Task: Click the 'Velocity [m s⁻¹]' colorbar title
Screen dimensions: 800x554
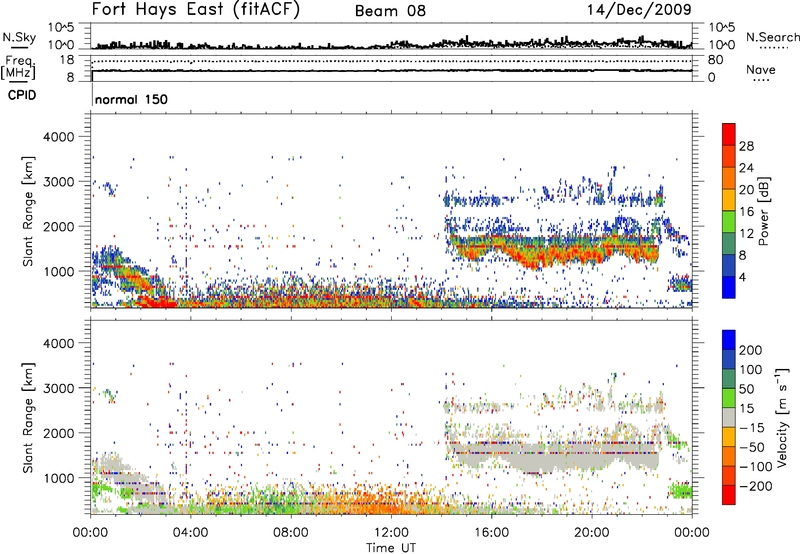Action: [781, 418]
